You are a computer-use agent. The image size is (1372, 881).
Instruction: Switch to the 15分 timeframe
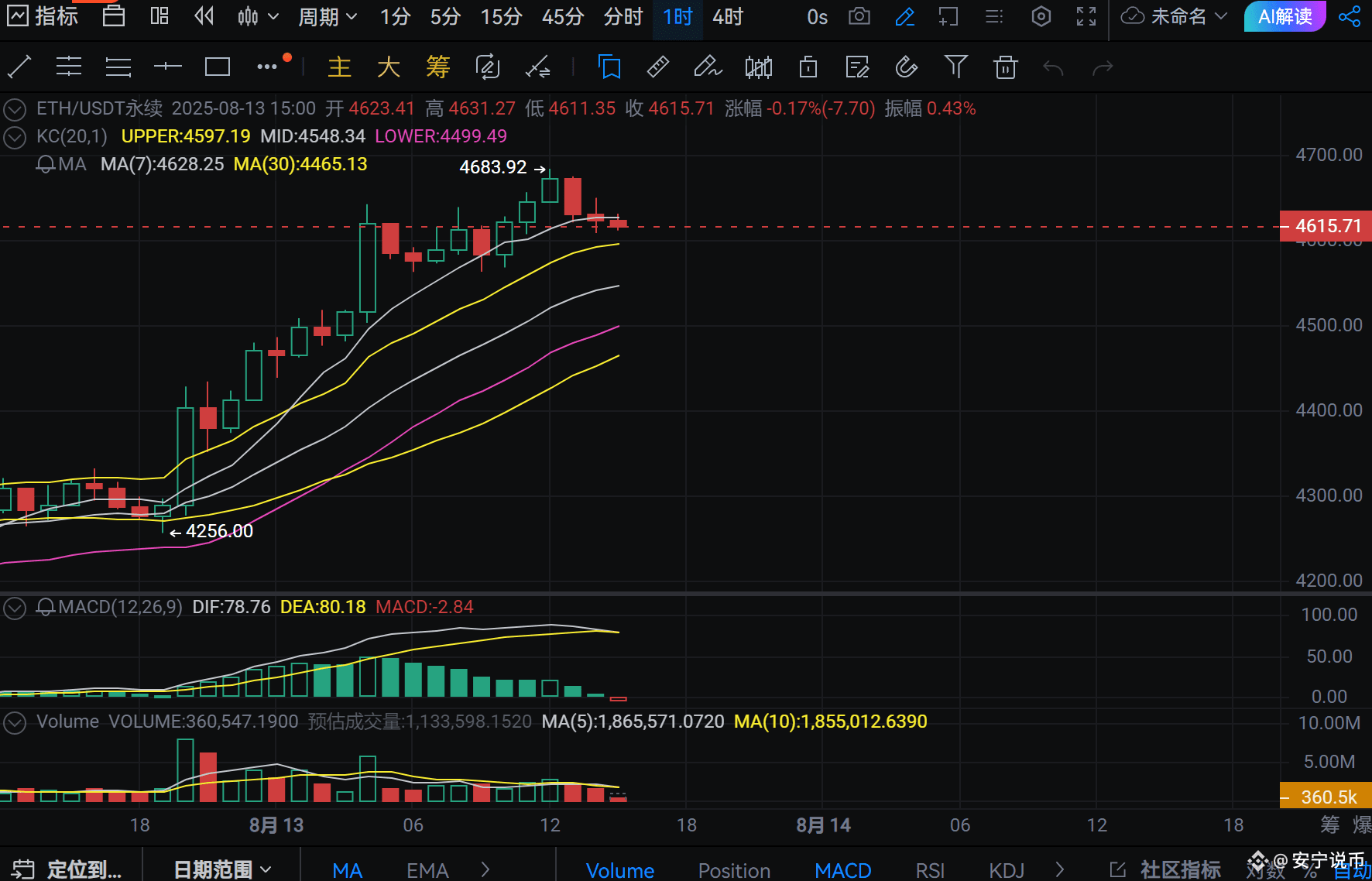tap(501, 16)
